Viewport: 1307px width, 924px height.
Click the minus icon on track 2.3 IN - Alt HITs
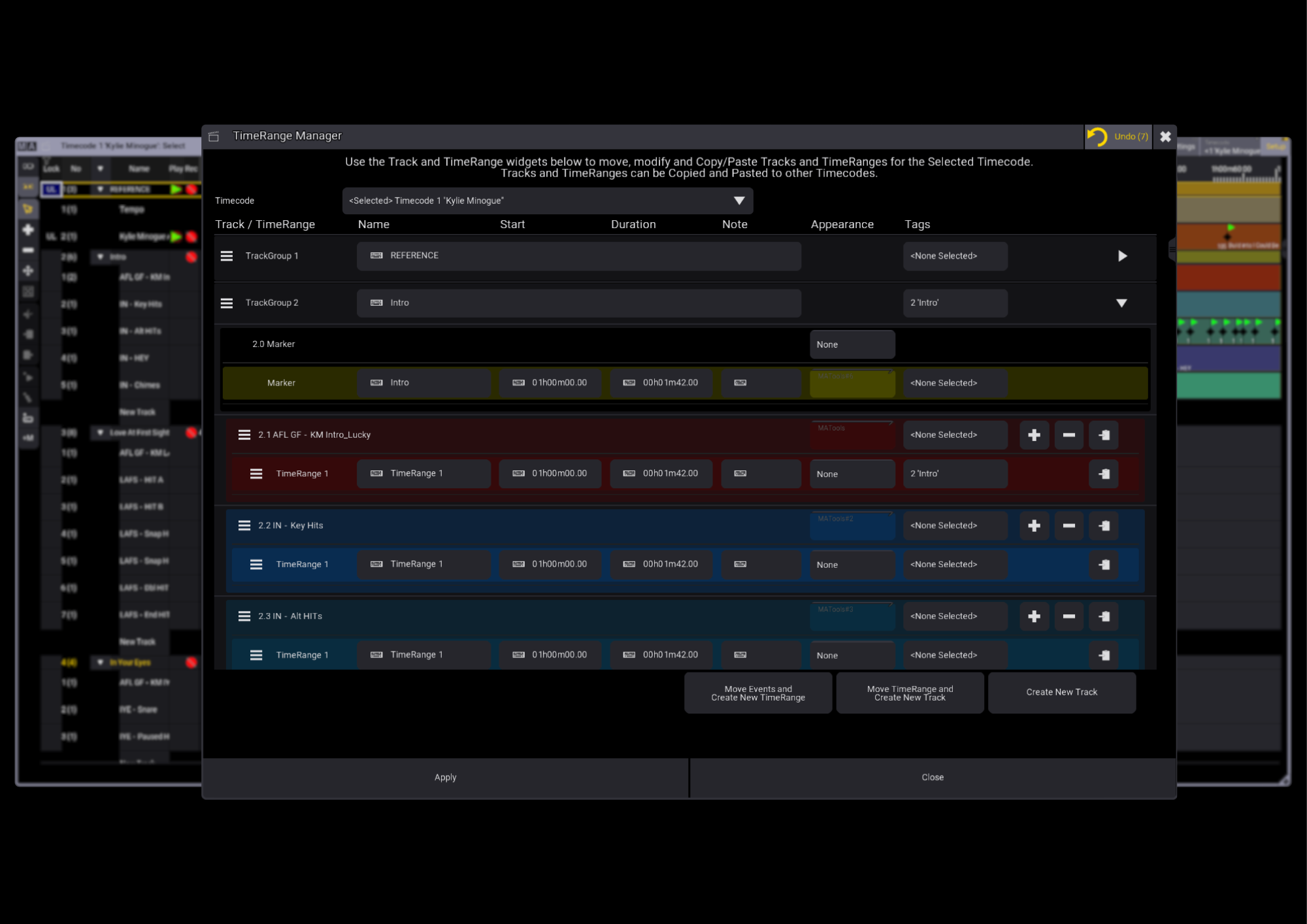click(x=1069, y=616)
